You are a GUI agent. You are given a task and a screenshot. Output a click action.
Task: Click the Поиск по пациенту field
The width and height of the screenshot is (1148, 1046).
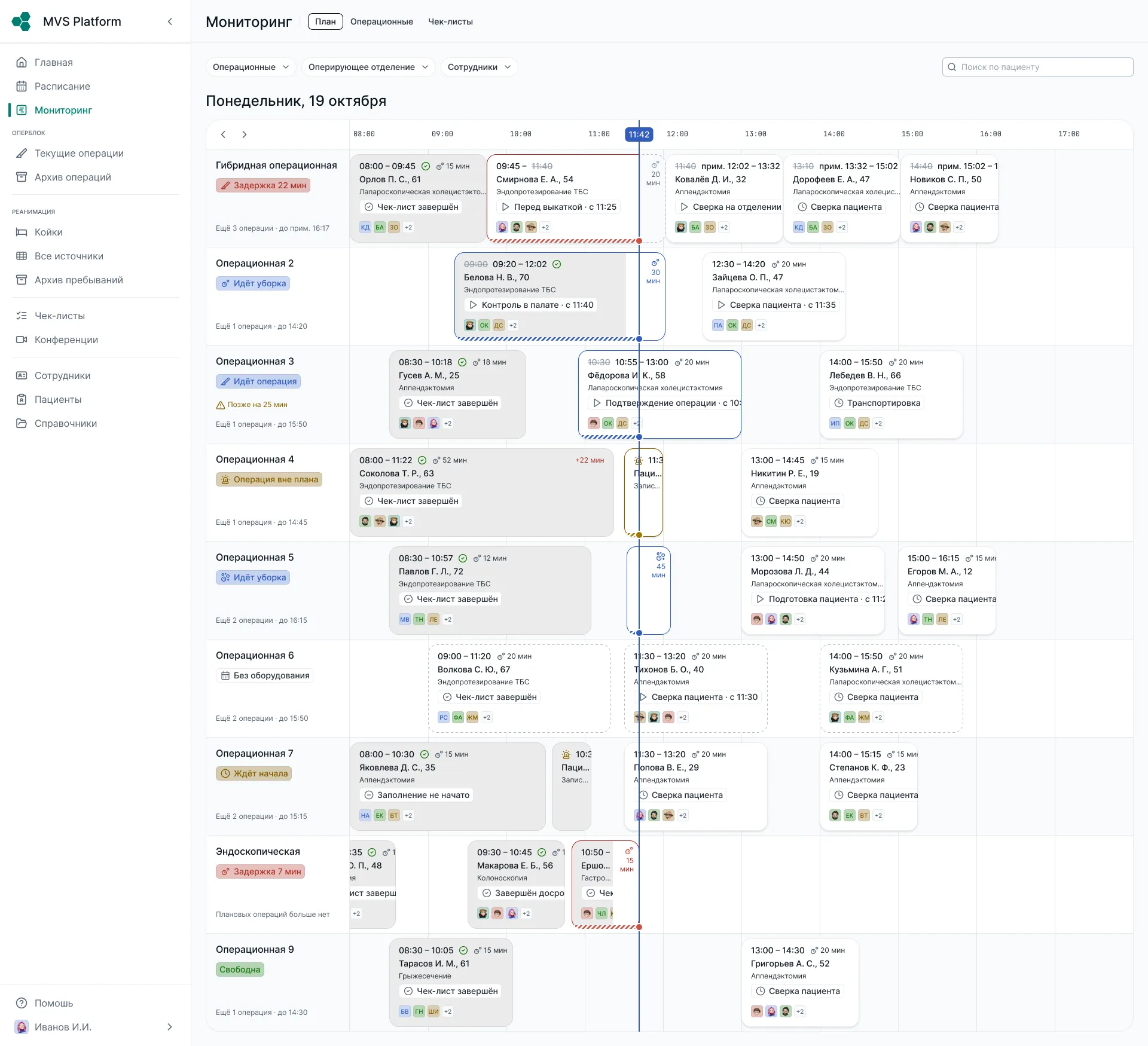pyautogui.click(x=1038, y=67)
